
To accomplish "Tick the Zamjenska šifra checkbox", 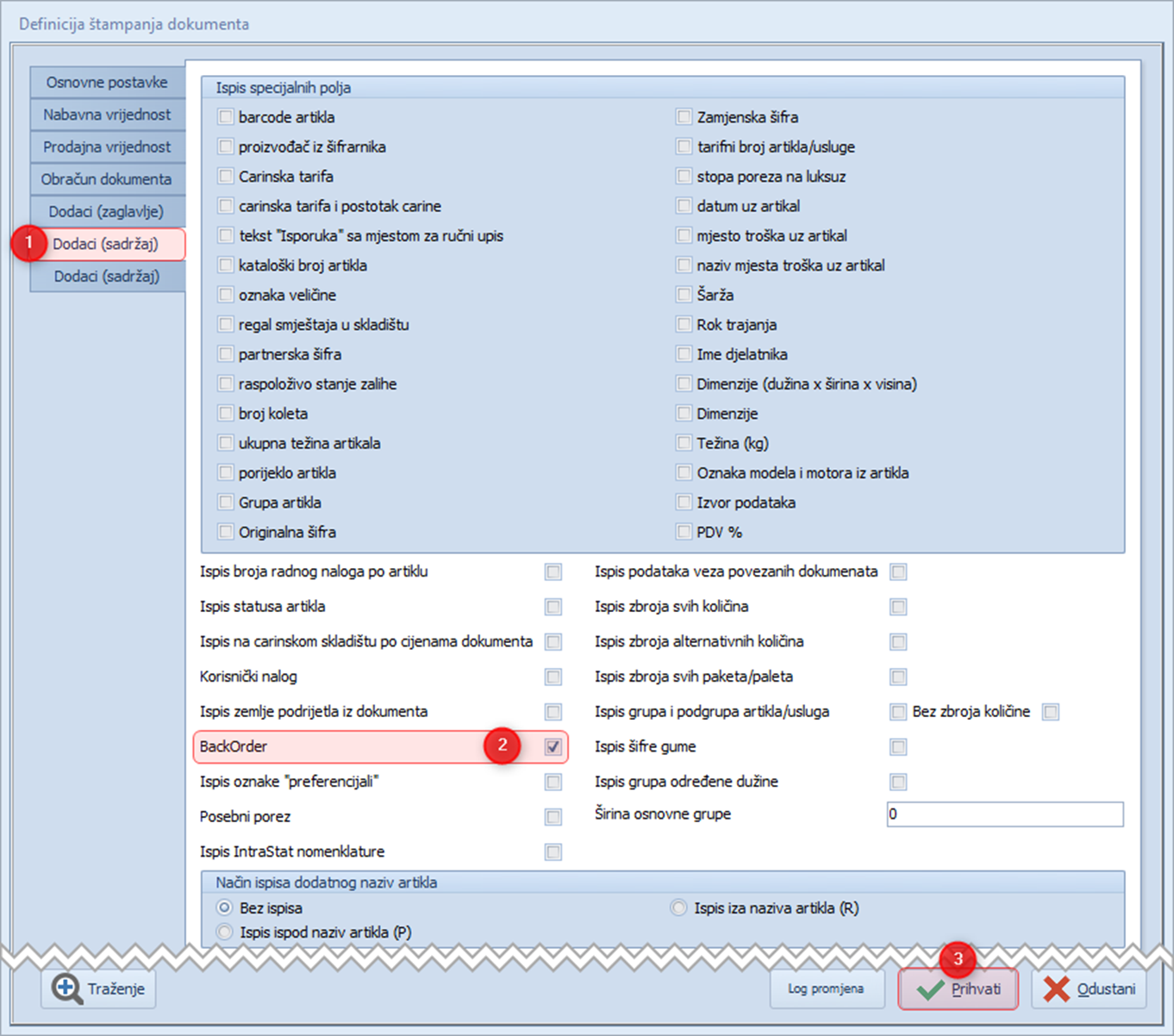I will [684, 117].
